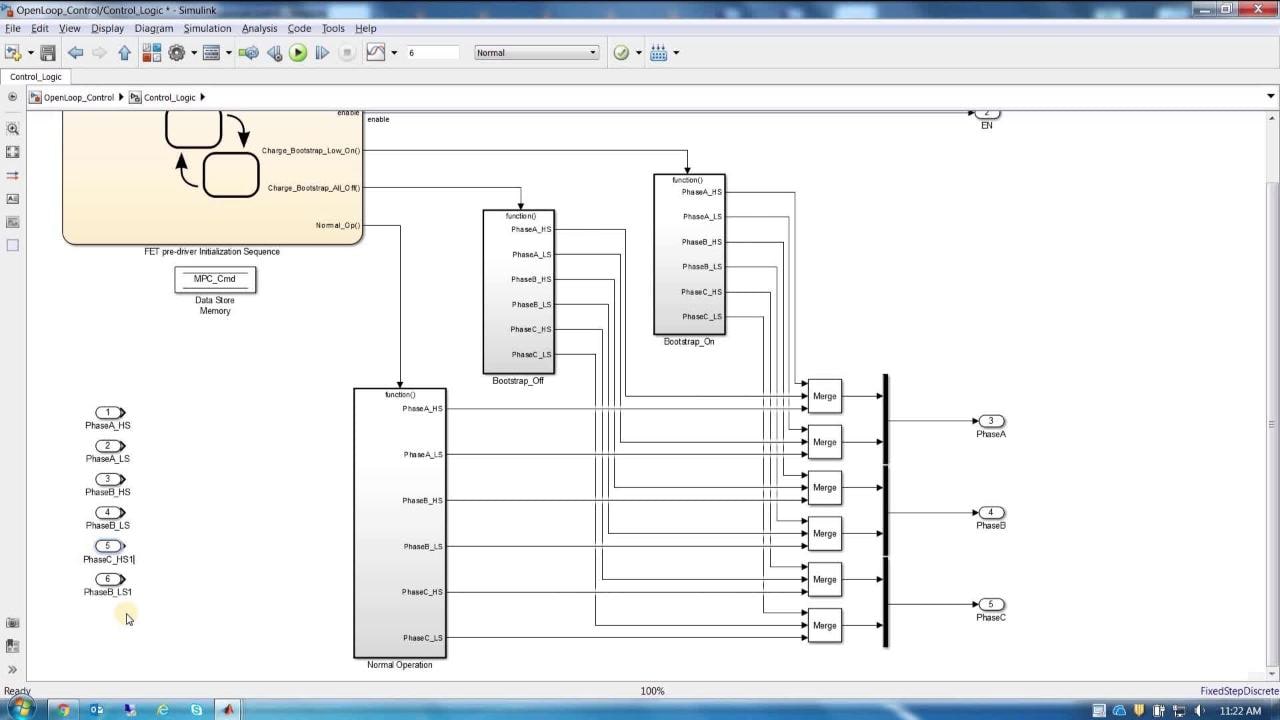This screenshot has width=1280, height=720.
Task: Click the Zoom tool in left palette
Action: [12, 129]
